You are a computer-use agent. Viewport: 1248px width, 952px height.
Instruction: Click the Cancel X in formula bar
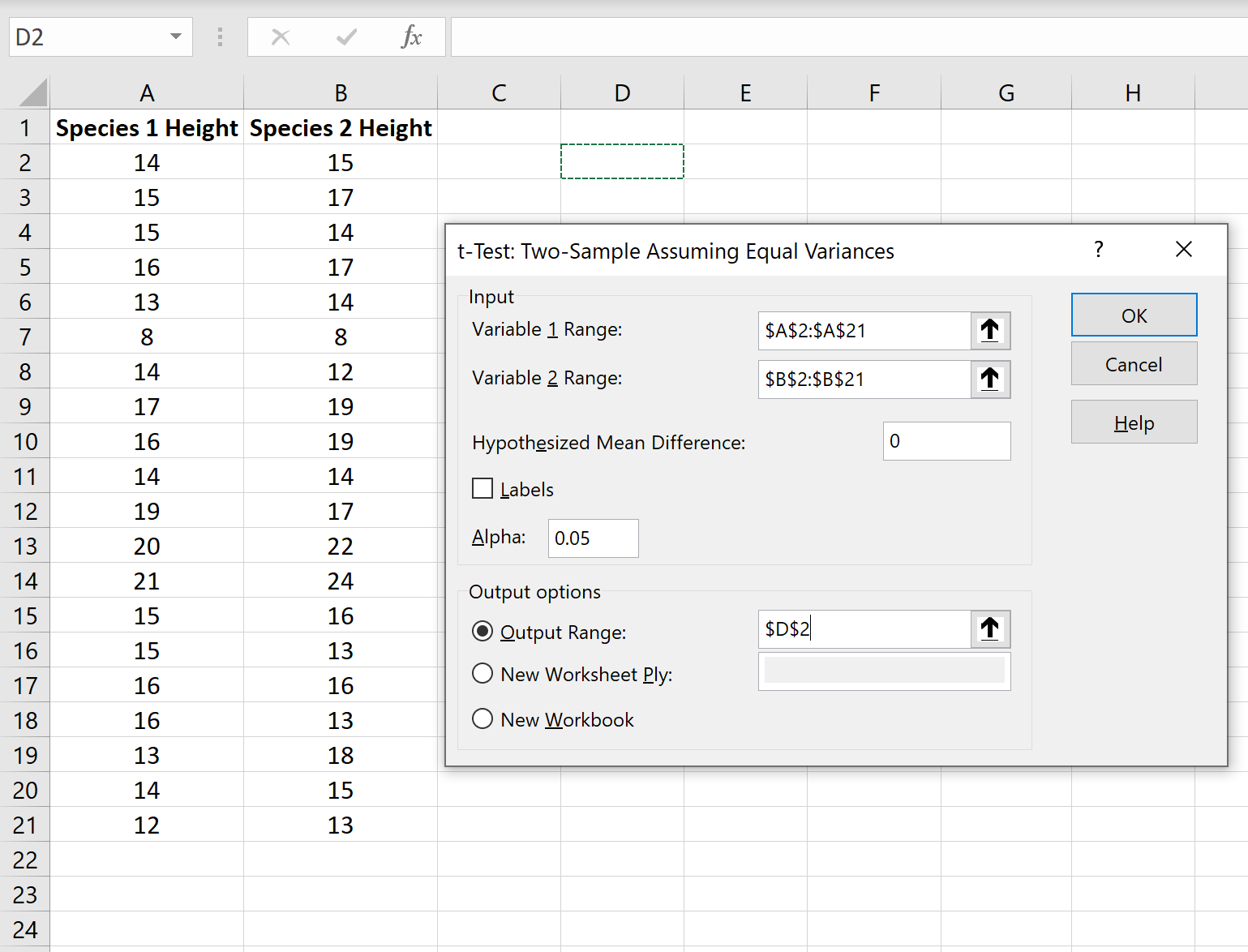tap(281, 36)
